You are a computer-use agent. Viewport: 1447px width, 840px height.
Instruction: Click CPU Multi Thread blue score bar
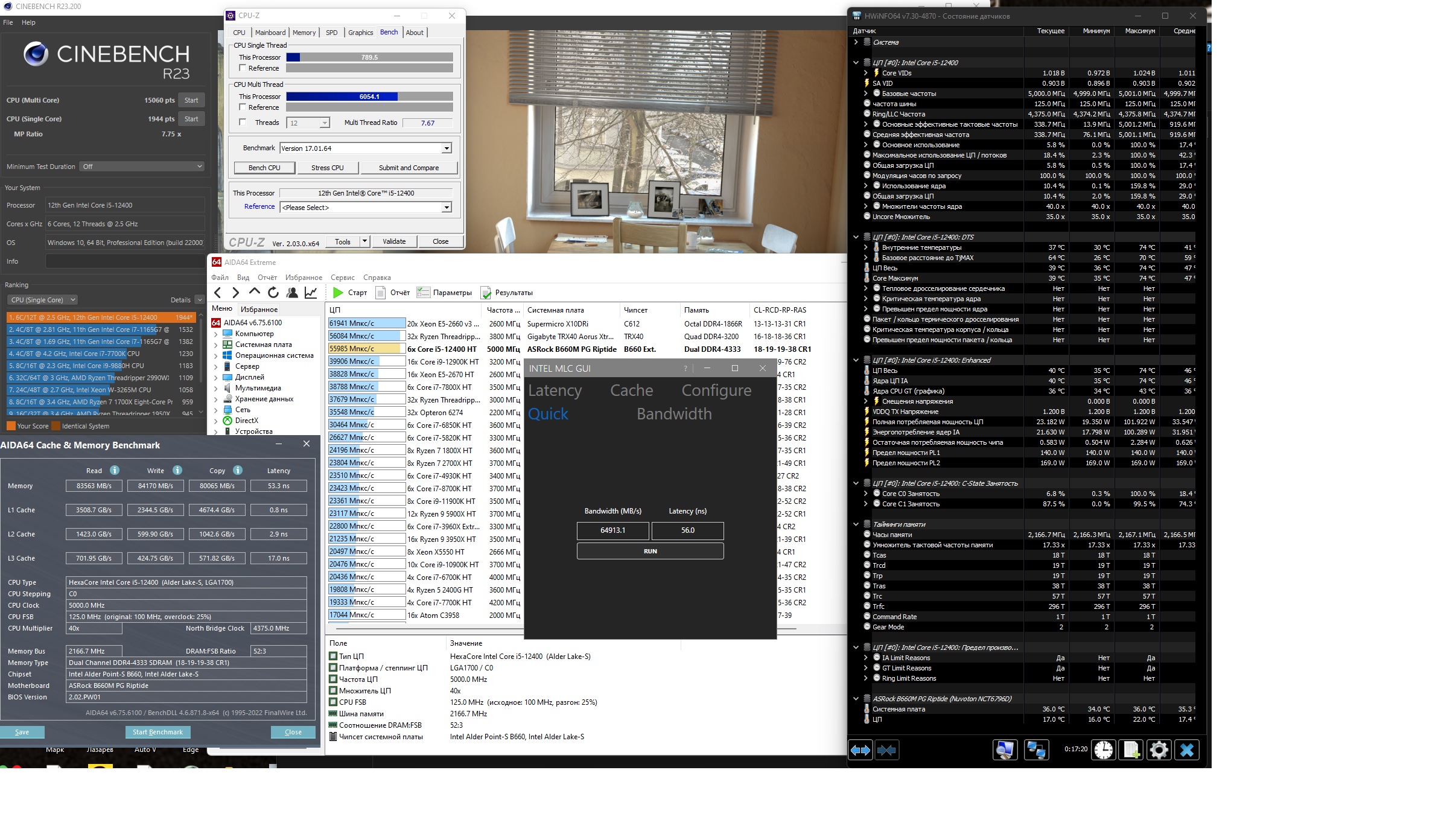pos(342,97)
